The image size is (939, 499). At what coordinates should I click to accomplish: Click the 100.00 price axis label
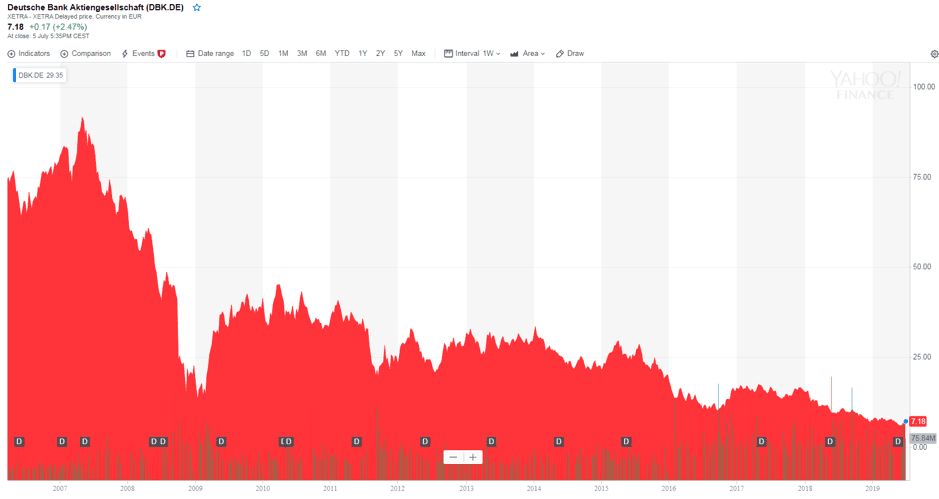pyautogui.click(x=923, y=87)
